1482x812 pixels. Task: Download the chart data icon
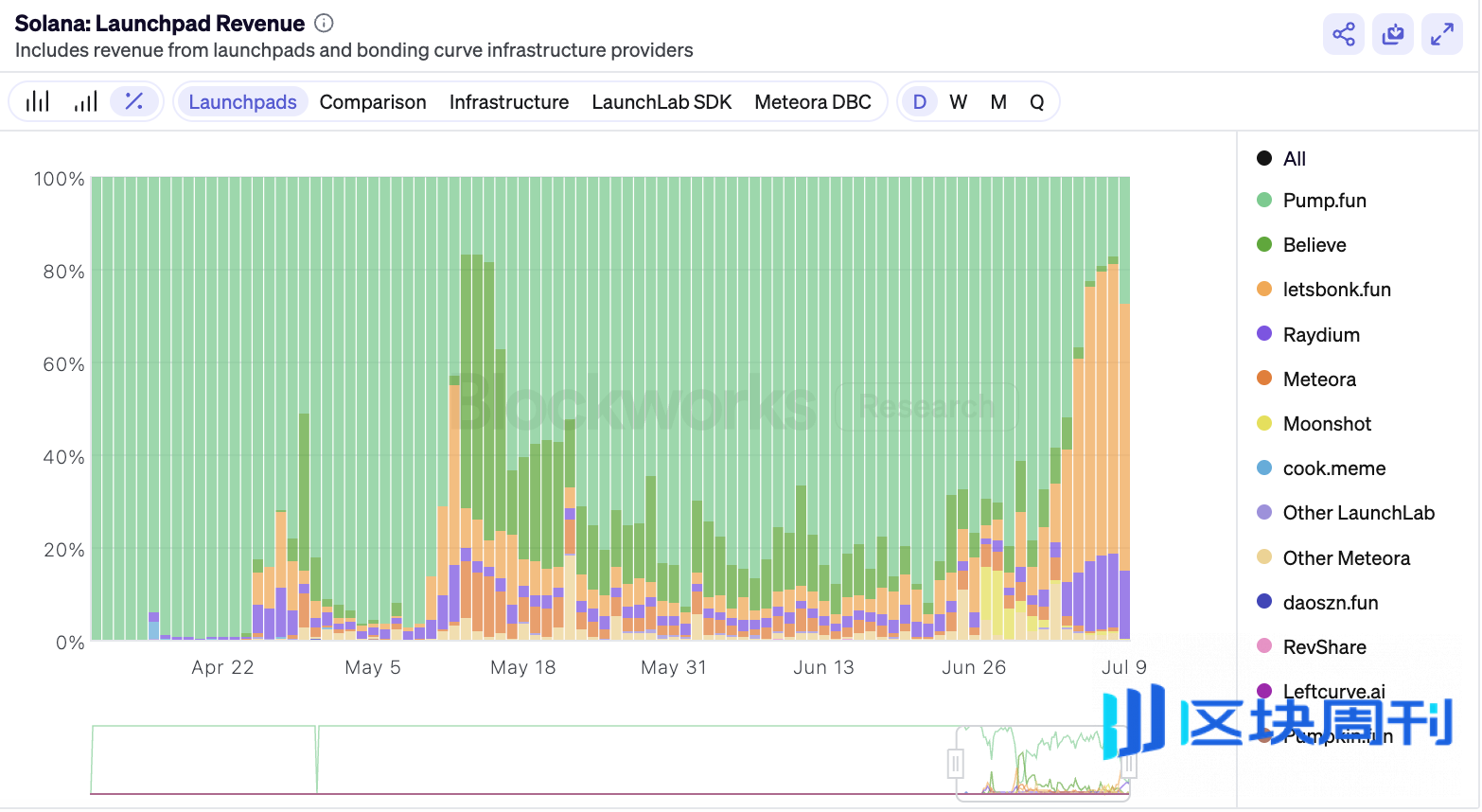pos(1393,35)
